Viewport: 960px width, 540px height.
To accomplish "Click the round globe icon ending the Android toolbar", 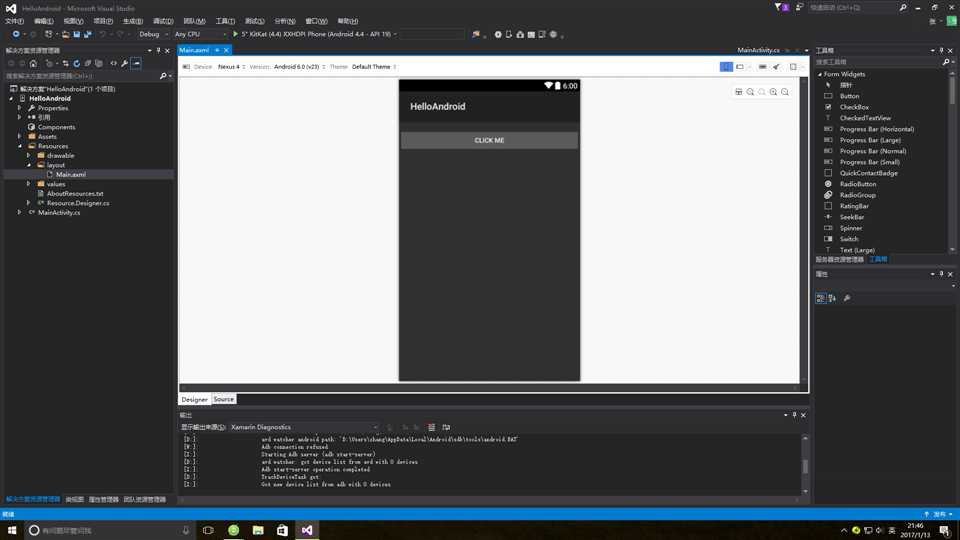I will pos(553,34).
